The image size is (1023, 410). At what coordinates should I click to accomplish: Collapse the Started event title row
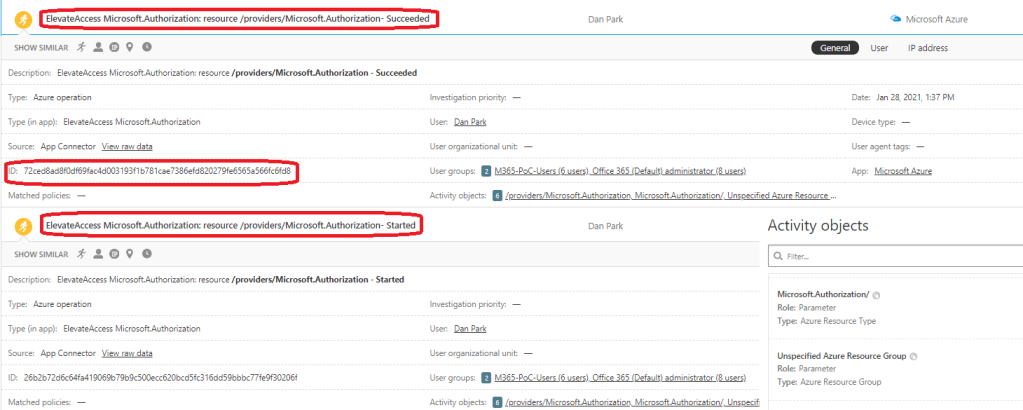(232, 227)
